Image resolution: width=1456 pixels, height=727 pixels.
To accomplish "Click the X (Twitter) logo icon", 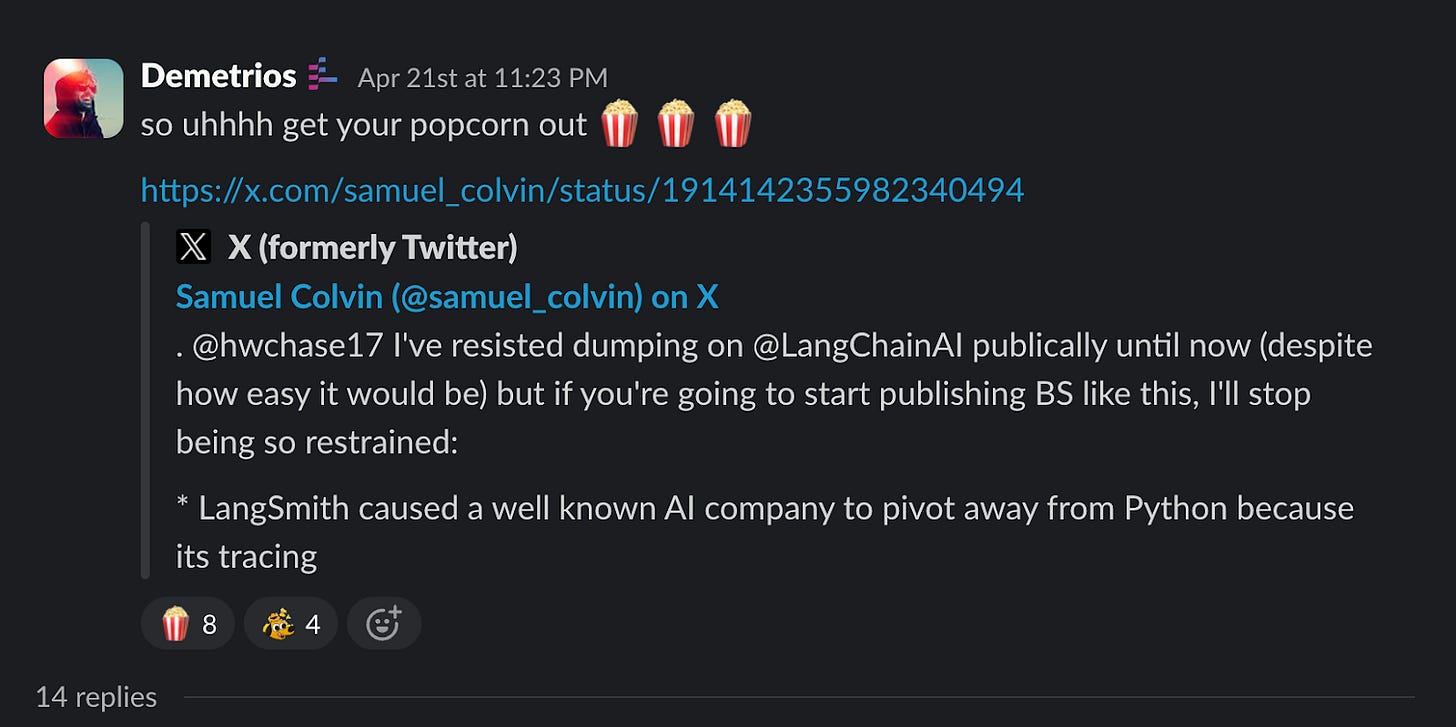I will pyautogui.click(x=193, y=246).
